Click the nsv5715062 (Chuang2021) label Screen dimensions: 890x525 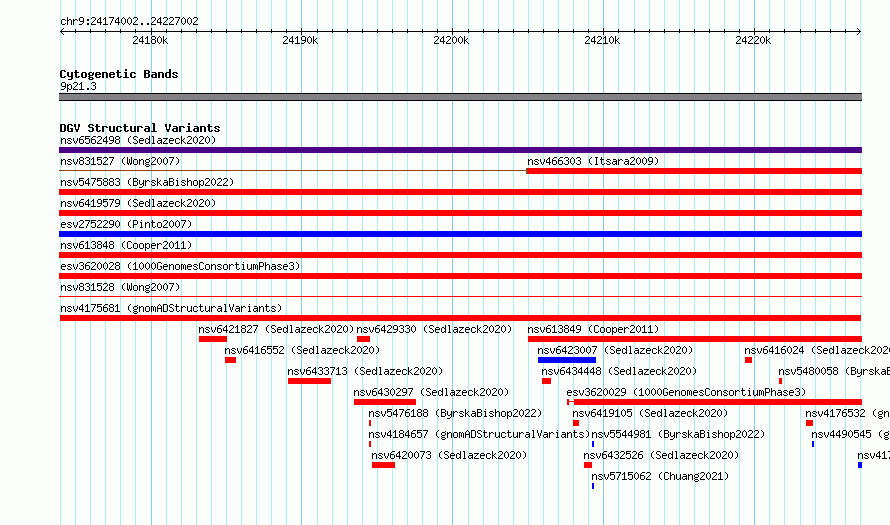(x=660, y=476)
